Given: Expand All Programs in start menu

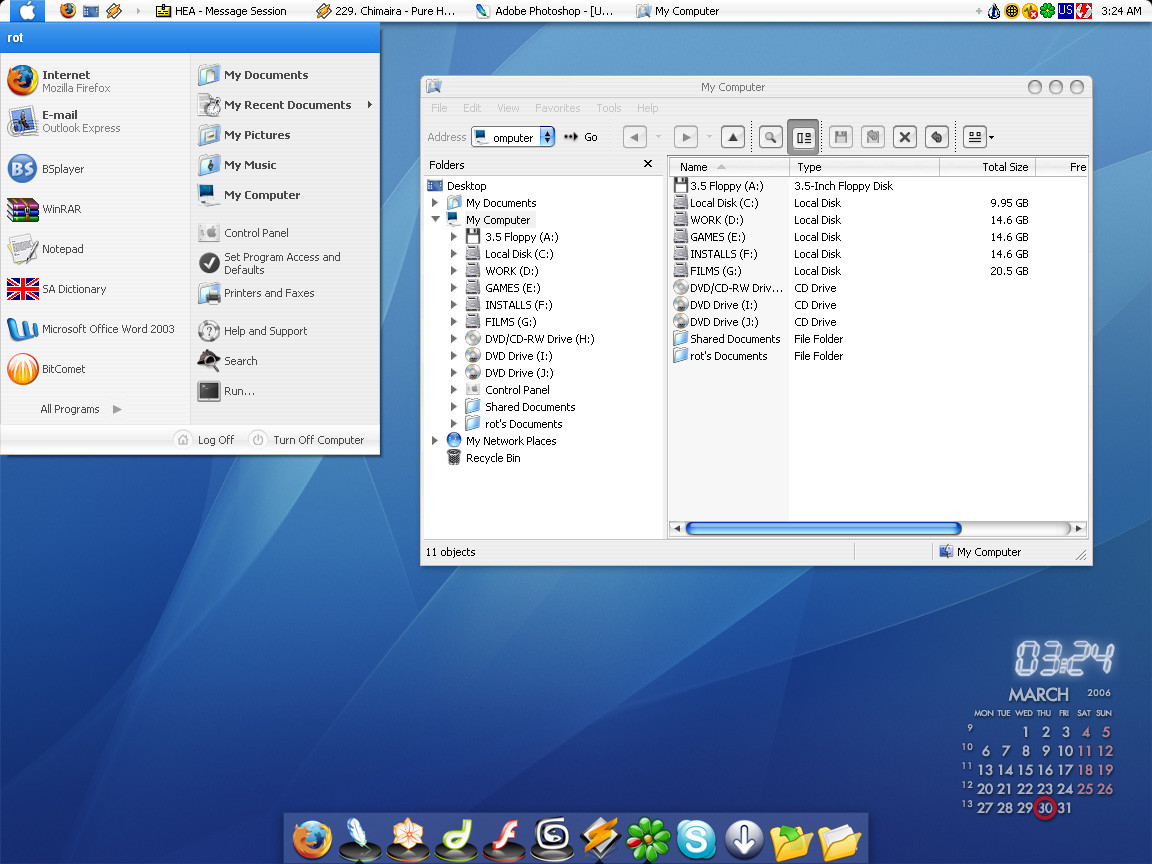Looking at the screenshot, I should (x=81, y=409).
